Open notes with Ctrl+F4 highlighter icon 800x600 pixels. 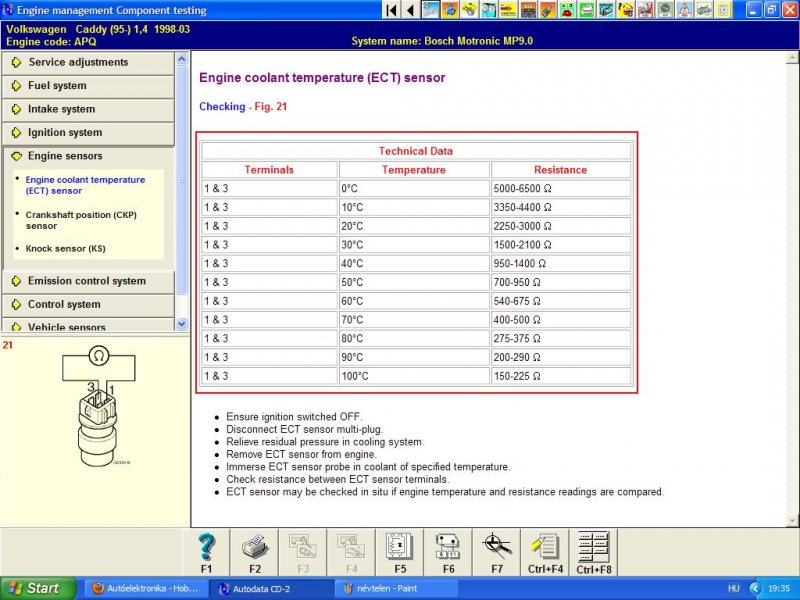click(x=545, y=553)
